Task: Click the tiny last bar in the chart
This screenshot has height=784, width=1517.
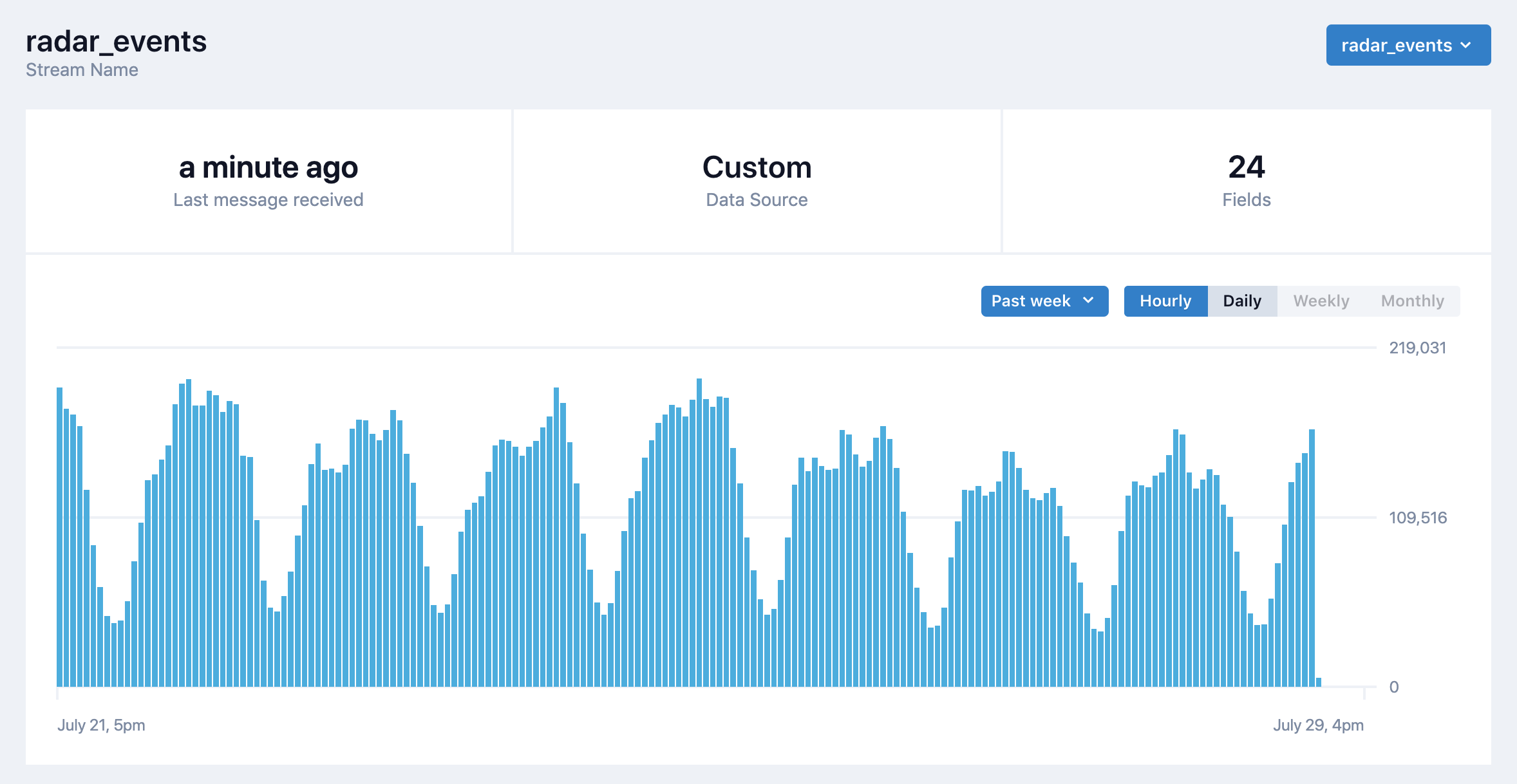Action: pos(1319,682)
